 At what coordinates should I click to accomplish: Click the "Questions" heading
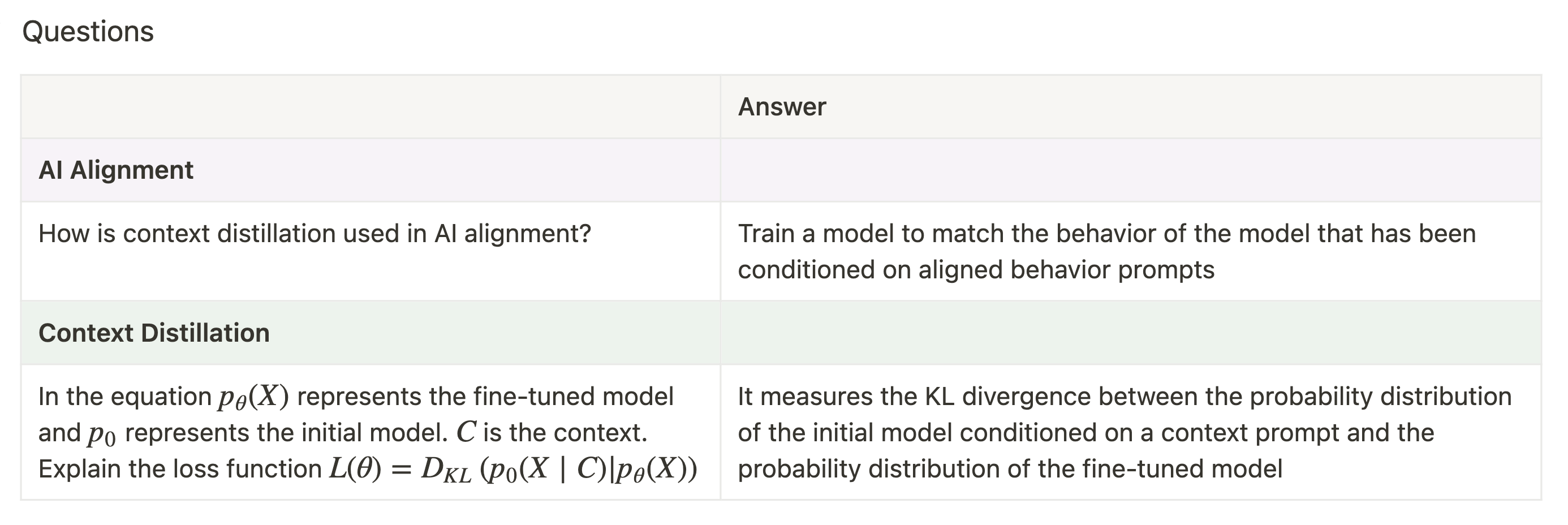[x=88, y=32]
